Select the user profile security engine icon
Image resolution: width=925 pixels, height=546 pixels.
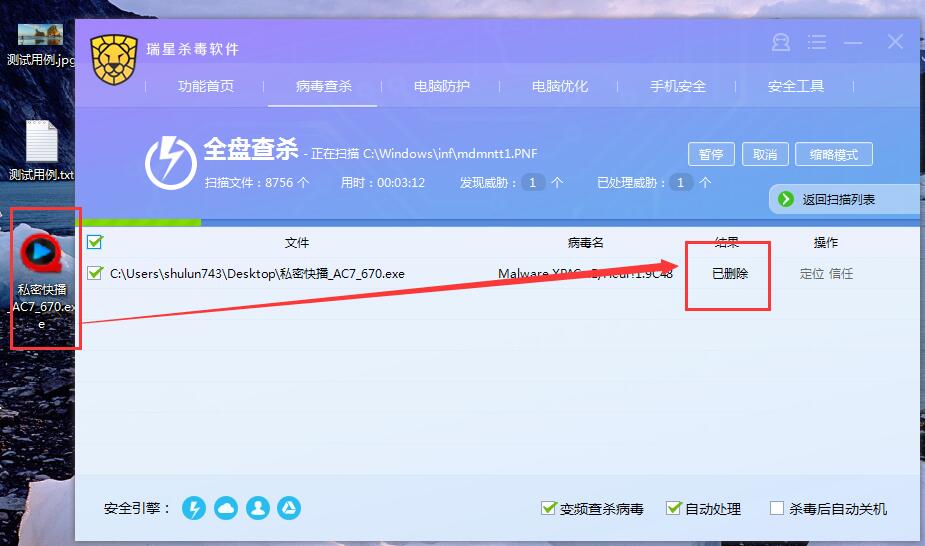258,508
